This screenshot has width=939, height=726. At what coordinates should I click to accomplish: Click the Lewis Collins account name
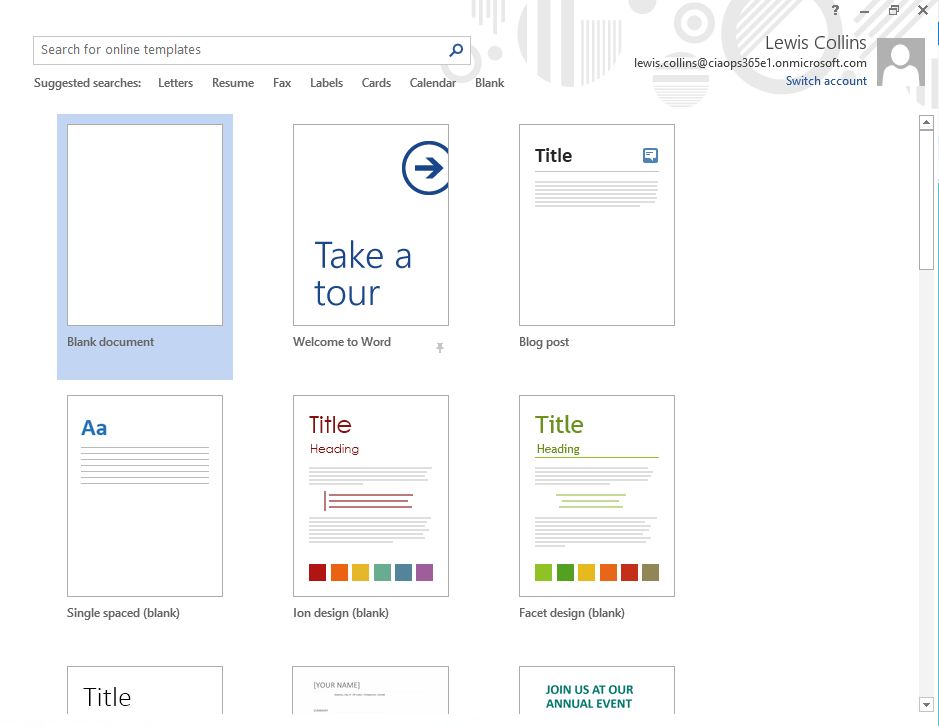click(x=816, y=43)
